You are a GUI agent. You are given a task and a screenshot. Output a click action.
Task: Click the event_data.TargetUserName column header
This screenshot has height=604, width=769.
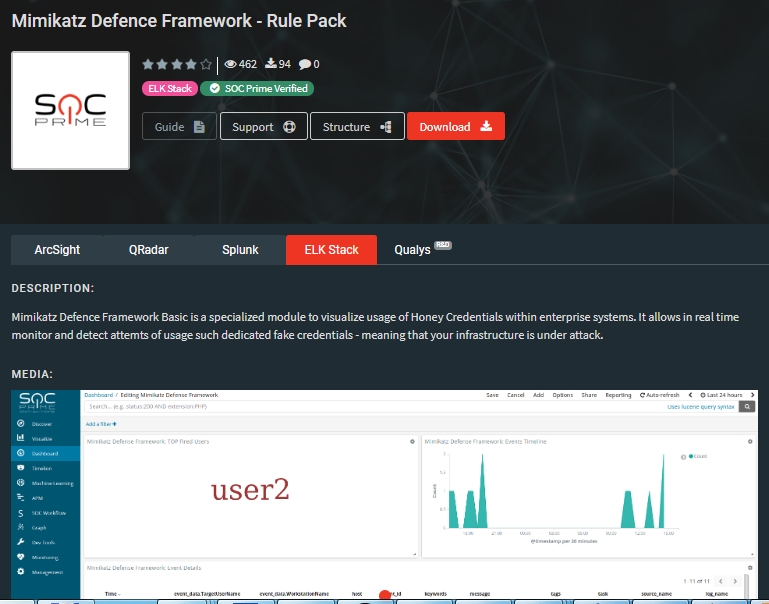tap(207, 594)
